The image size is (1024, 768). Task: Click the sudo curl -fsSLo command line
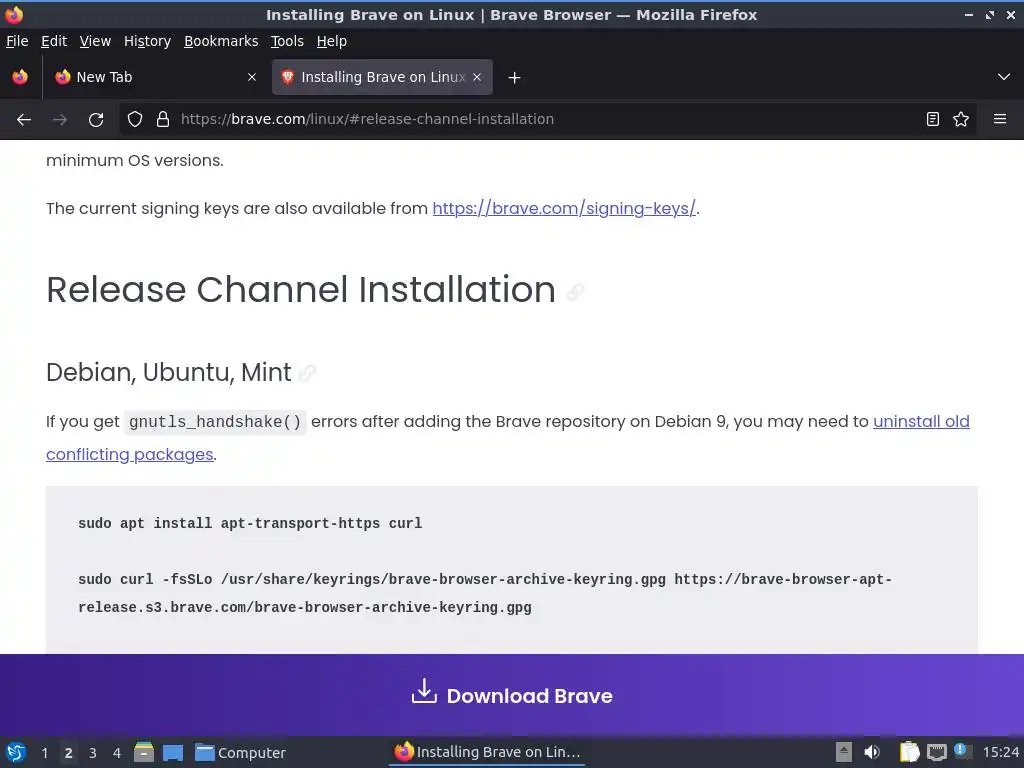pos(485,593)
